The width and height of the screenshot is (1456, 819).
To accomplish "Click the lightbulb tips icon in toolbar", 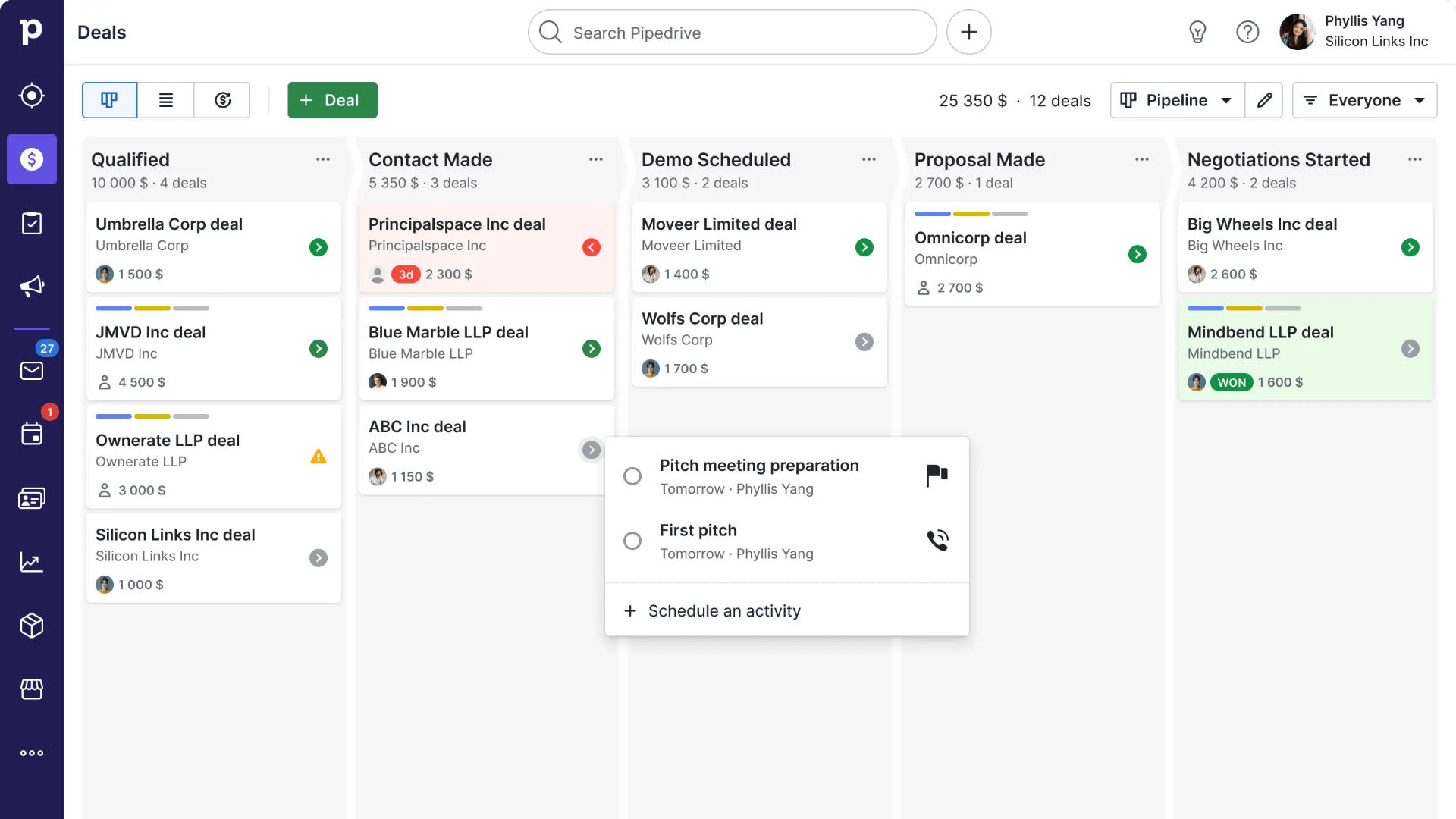I will tap(1199, 32).
